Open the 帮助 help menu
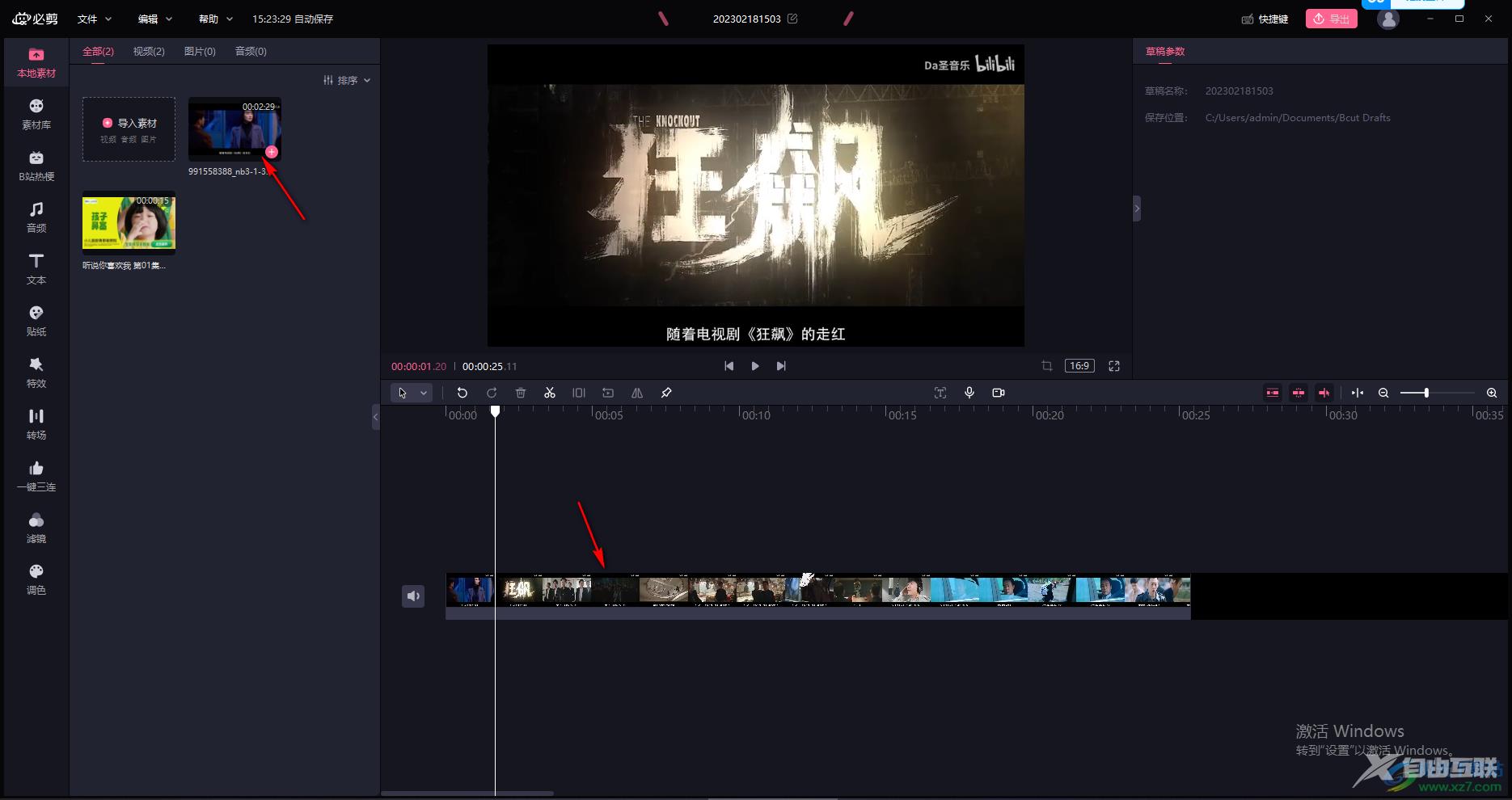1512x800 pixels. [216, 19]
